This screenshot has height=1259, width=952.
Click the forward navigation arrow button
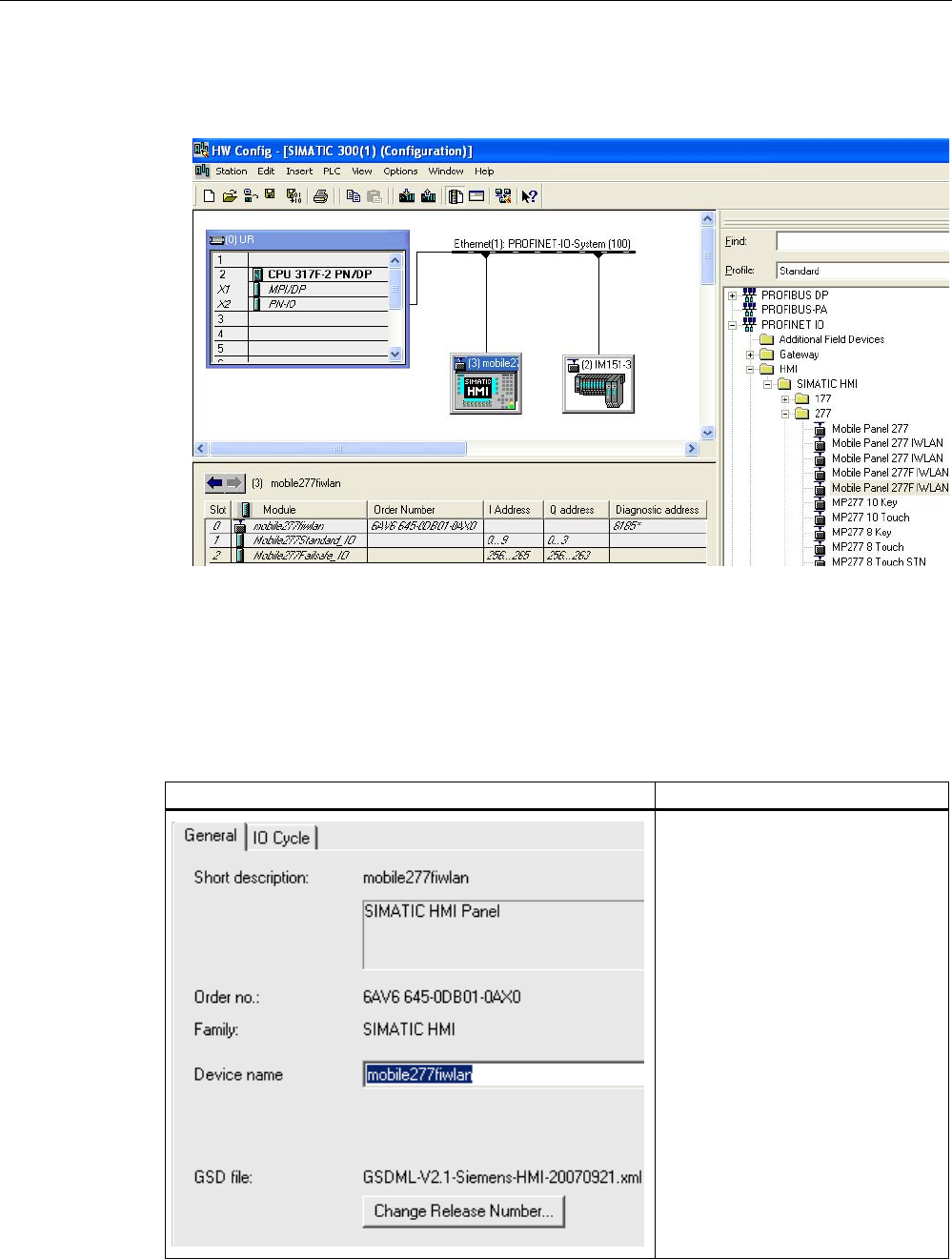click(x=235, y=483)
